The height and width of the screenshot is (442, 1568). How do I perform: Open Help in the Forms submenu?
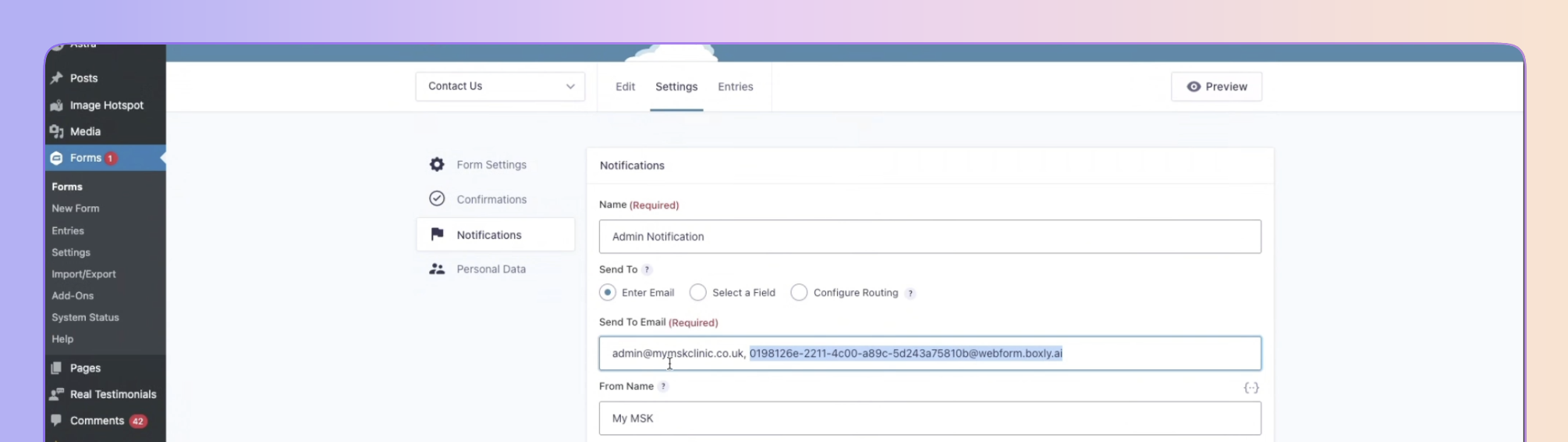point(62,339)
